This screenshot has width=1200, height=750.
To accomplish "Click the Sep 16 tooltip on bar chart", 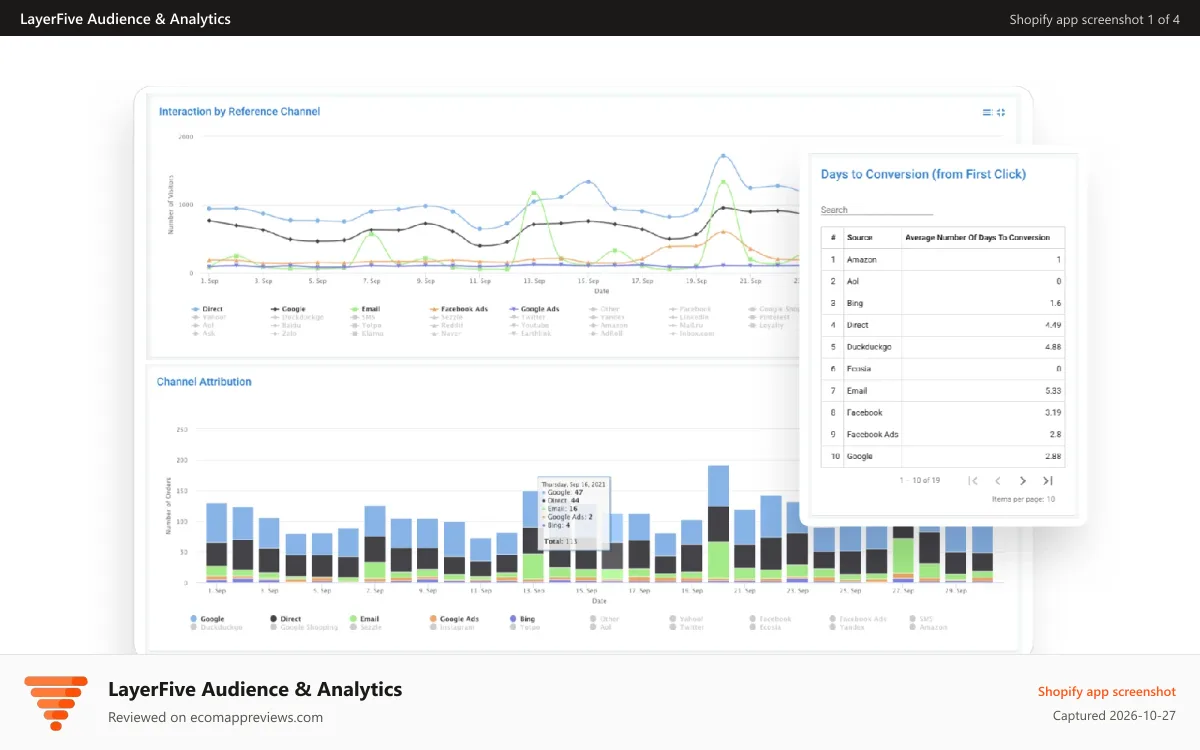I will pyautogui.click(x=573, y=512).
